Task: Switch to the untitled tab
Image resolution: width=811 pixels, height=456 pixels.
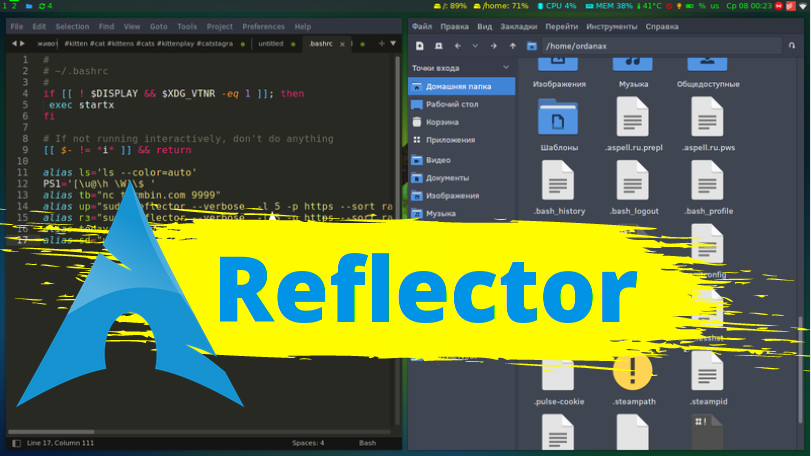Action: (271, 44)
